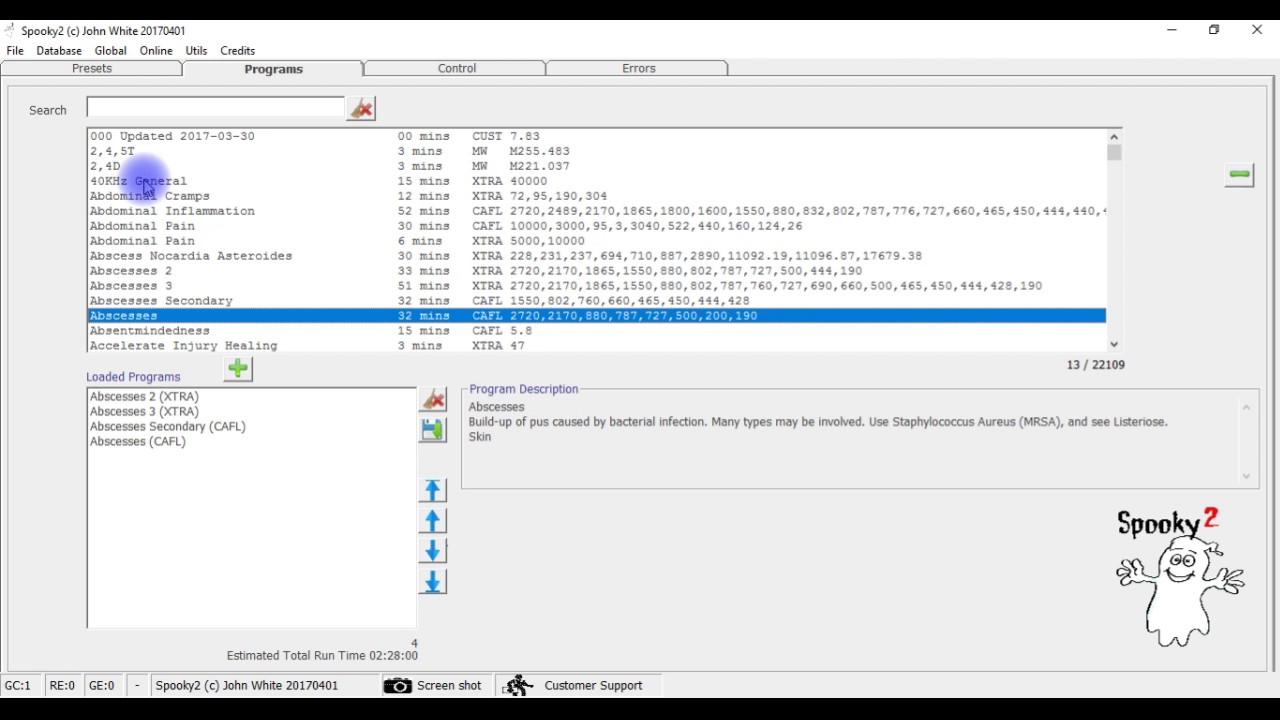This screenshot has width=1280, height=720.
Task: Click the green plus to add the program
Action: (x=238, y=369)
